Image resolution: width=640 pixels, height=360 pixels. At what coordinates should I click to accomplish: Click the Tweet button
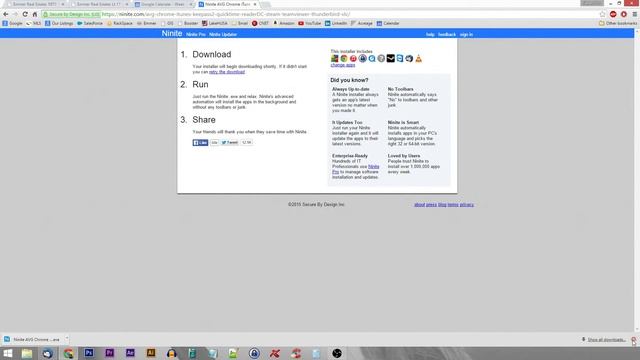click(230, 142)
